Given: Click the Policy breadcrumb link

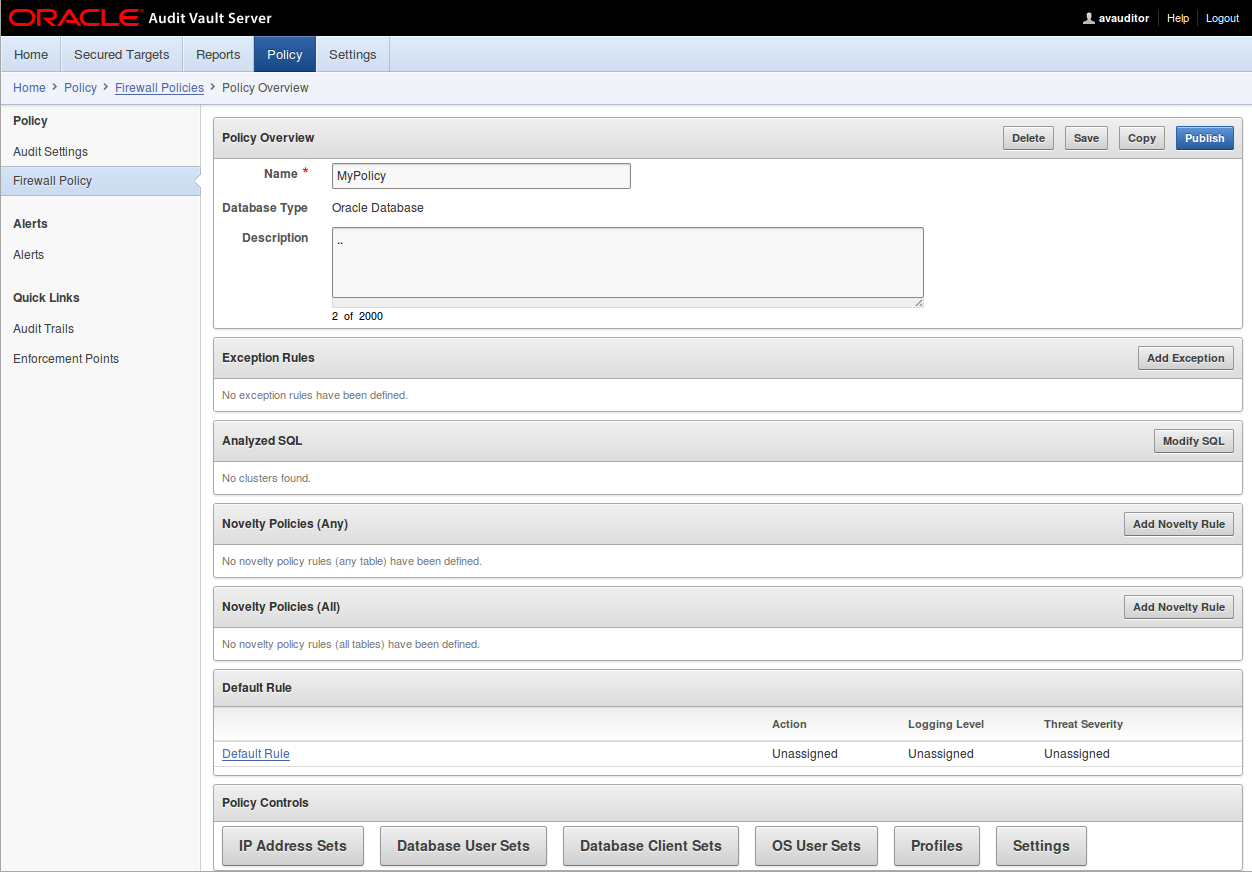Looking at the screenshot, I should 80,88.
